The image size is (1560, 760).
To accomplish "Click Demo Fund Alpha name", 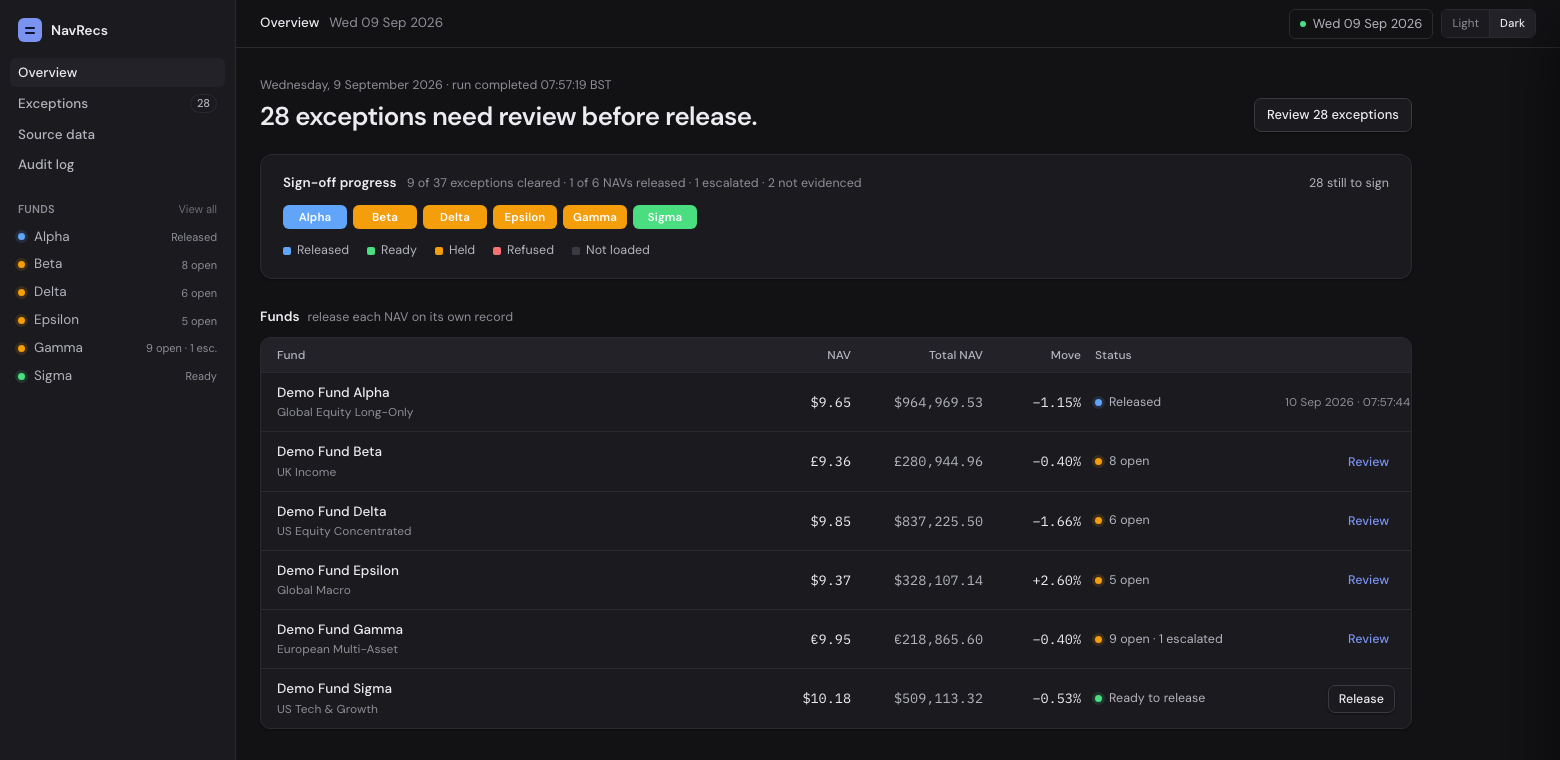I will pyautogui.click(x=333, y=393).
